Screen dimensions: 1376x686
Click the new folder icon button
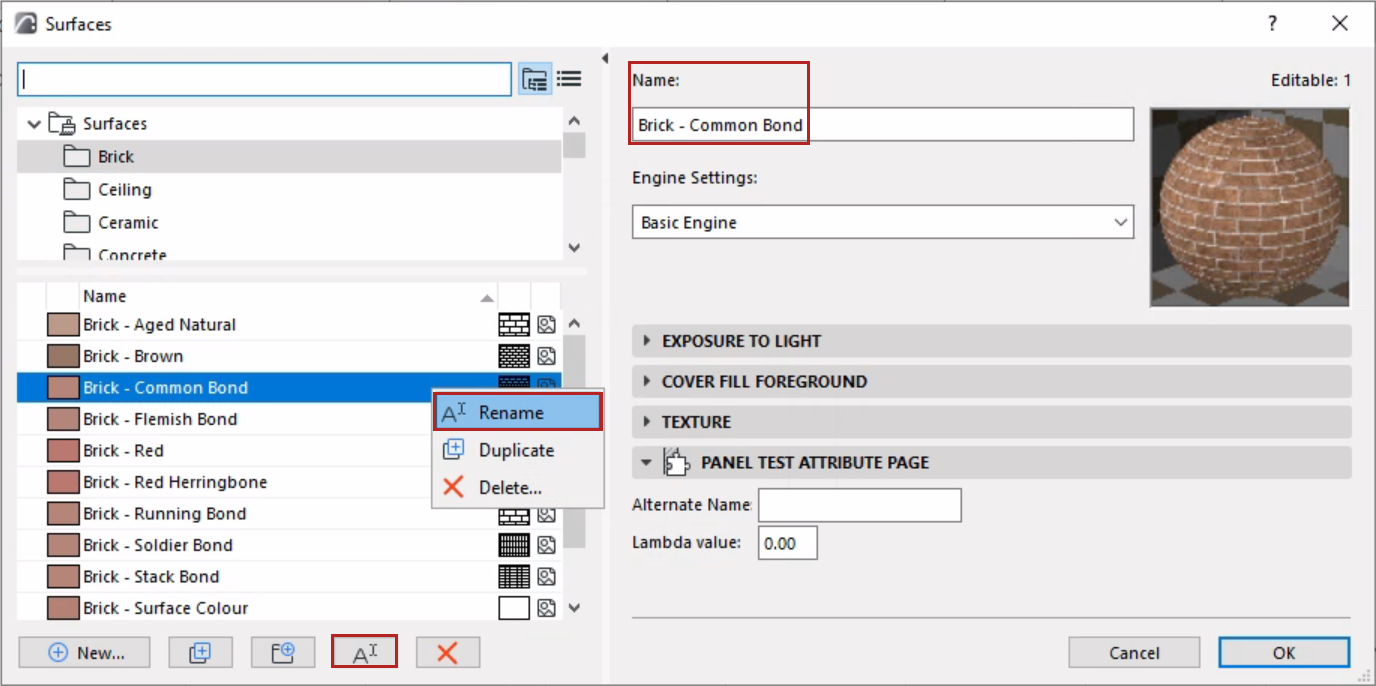[284, 653]
